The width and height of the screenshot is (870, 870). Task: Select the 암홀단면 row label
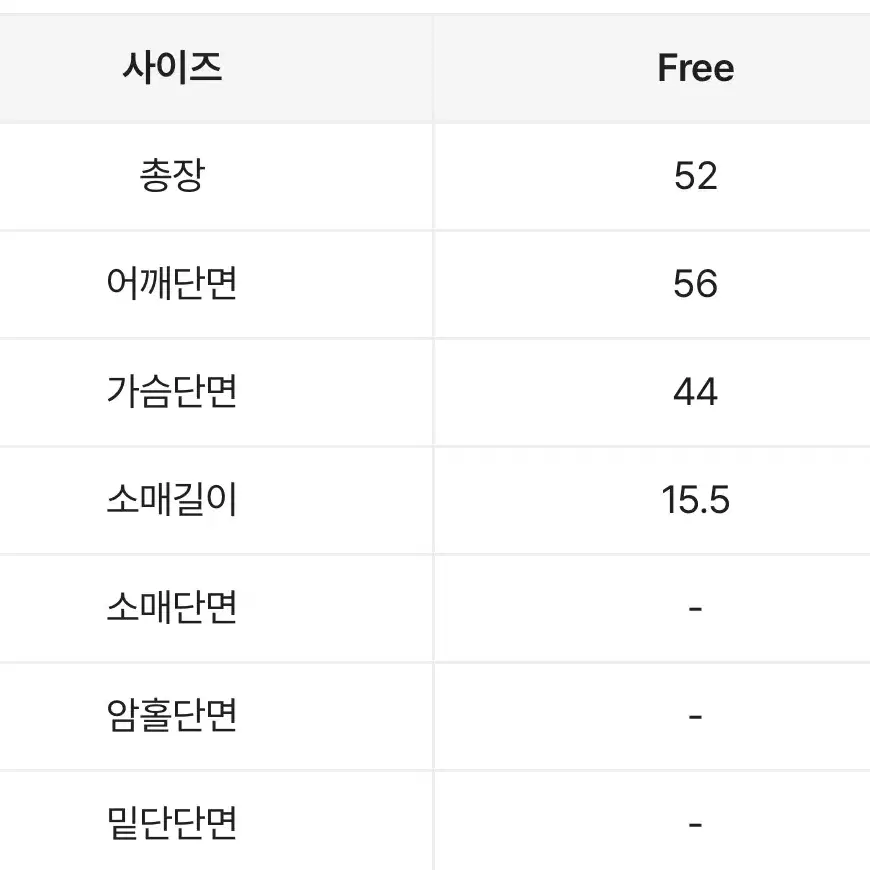point(172,715)
